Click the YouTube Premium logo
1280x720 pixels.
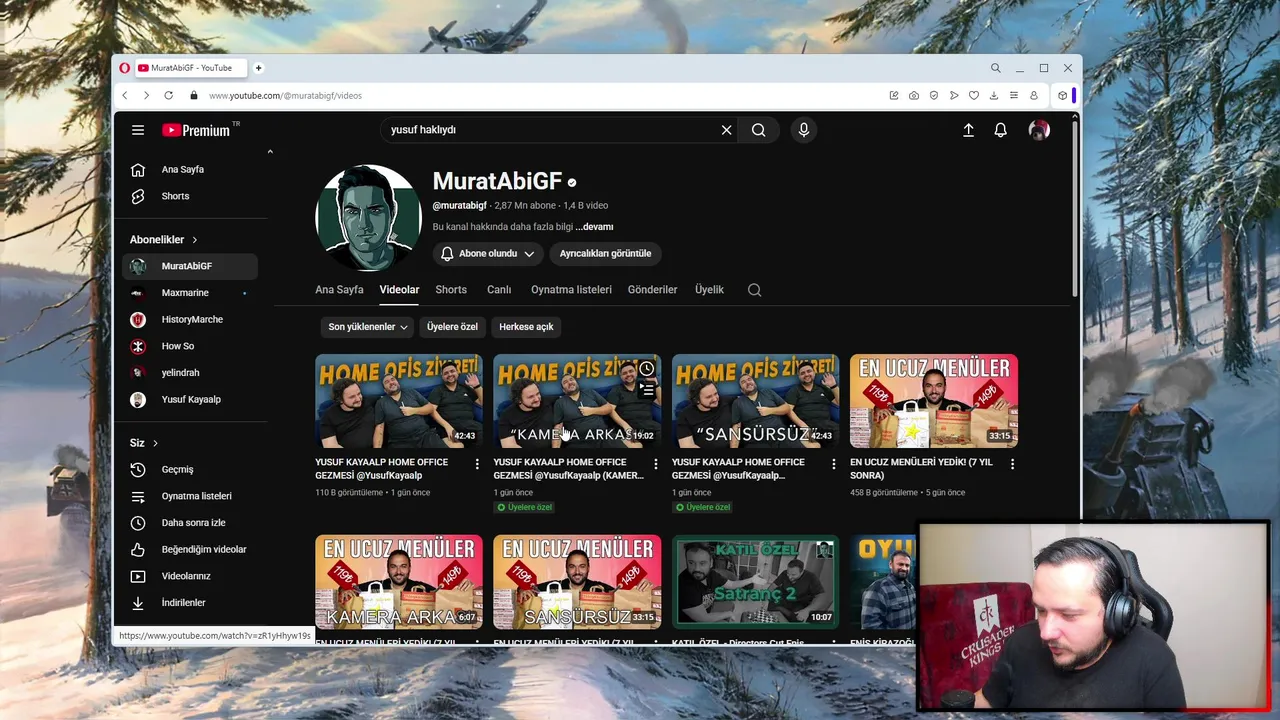[x=196, y=130]
